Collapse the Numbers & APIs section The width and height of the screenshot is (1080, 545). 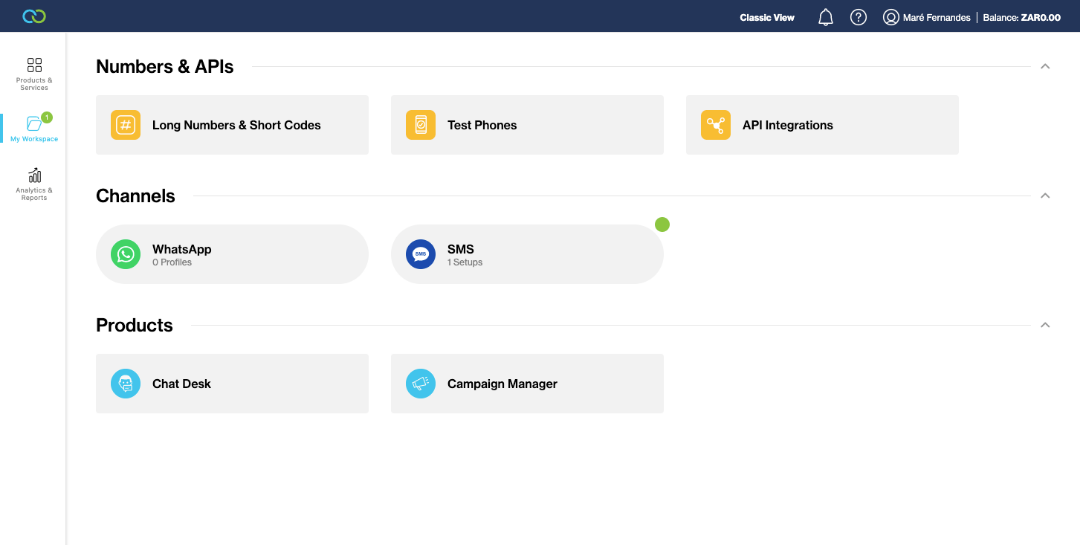[x=1045, y=67]
